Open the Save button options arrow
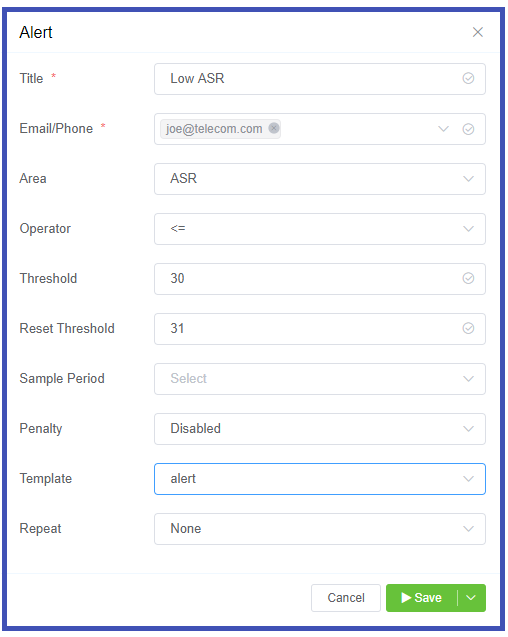 pos(471,598)
